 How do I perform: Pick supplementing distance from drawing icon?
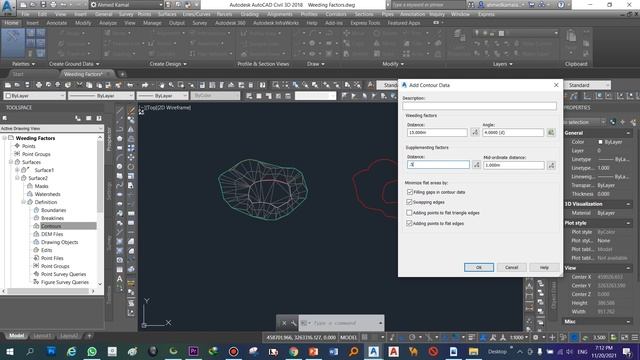(x=476, y=165)
